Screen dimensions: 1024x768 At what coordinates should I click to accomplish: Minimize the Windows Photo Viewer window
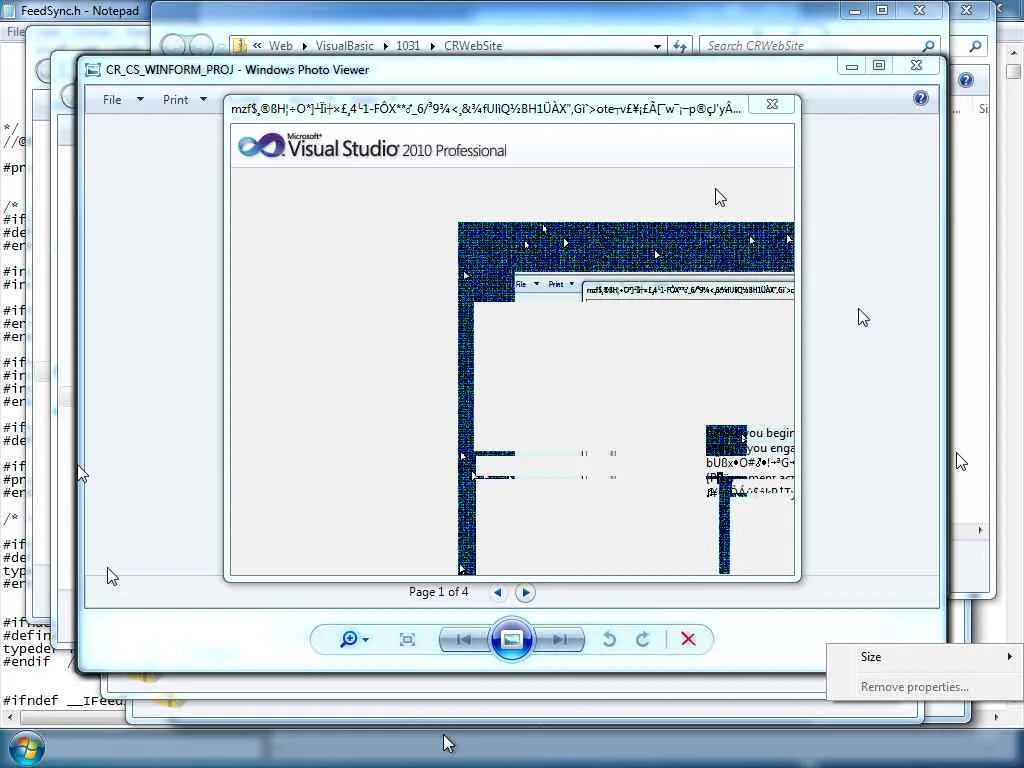(x=852, y=65)
